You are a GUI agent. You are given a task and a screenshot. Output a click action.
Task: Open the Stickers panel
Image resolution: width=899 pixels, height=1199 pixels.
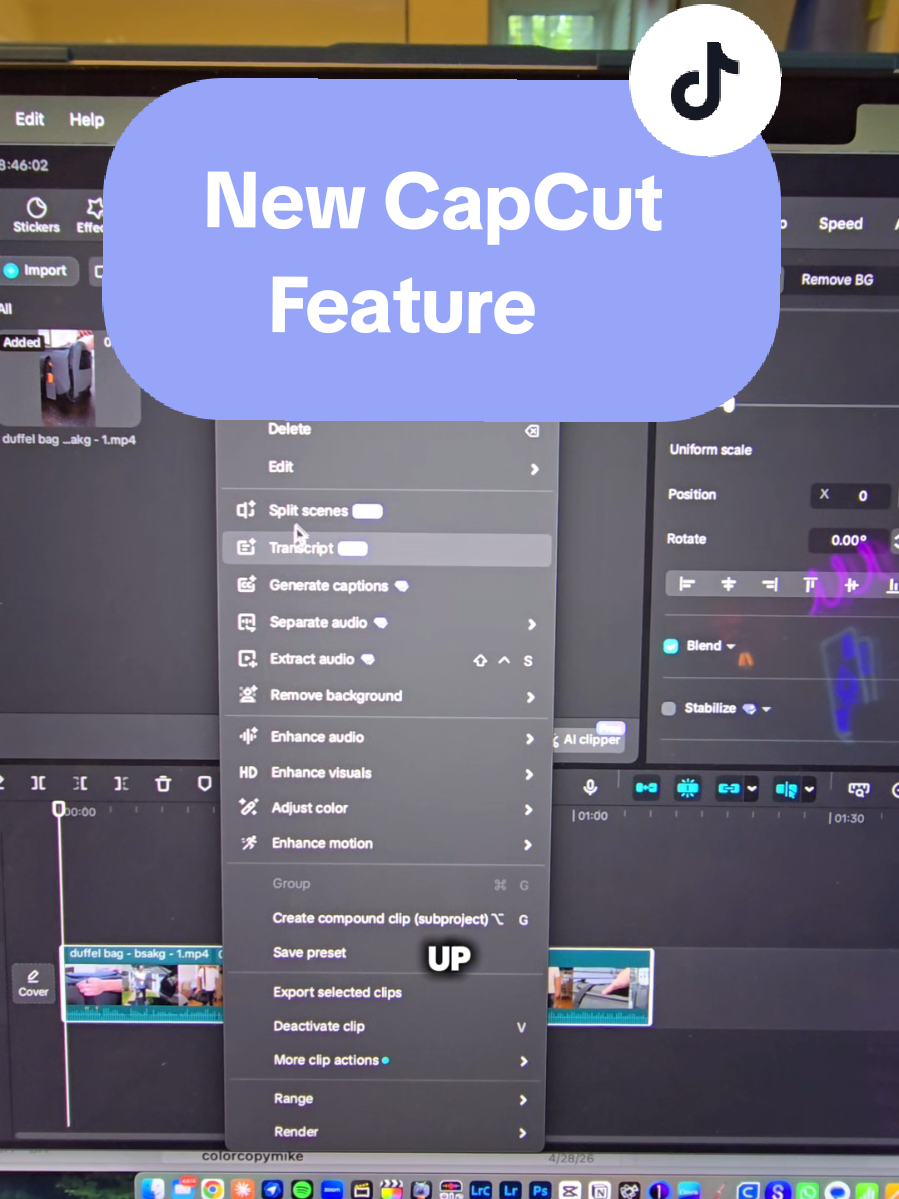[36, 216]
